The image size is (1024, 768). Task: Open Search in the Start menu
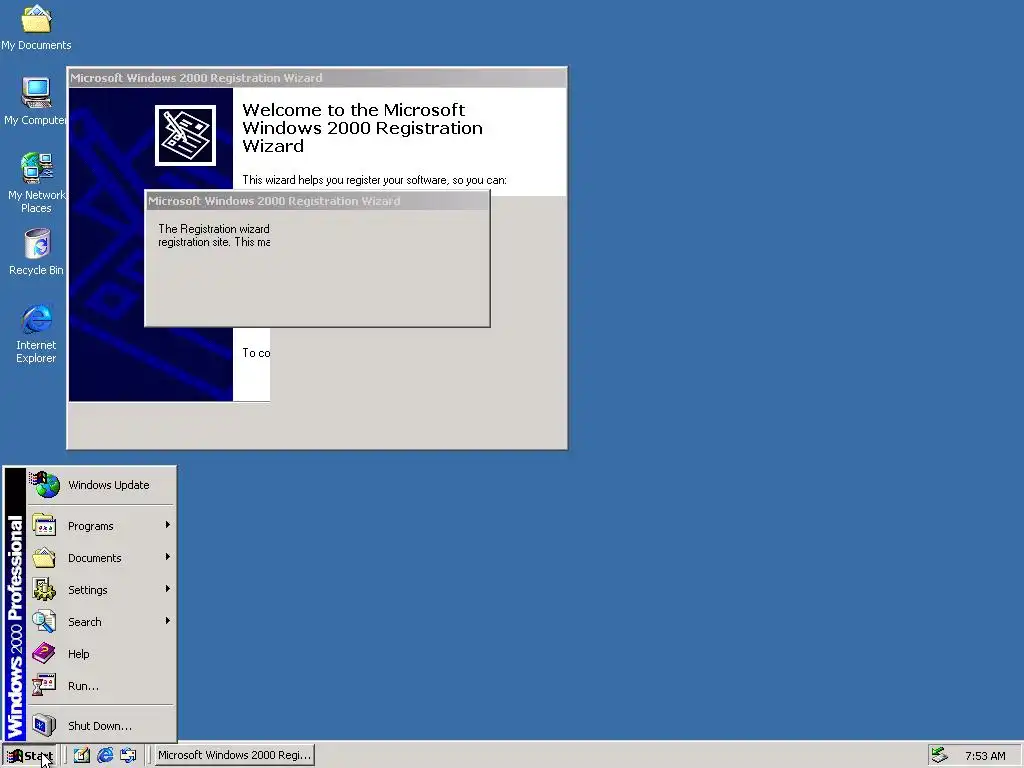[101, 622]
